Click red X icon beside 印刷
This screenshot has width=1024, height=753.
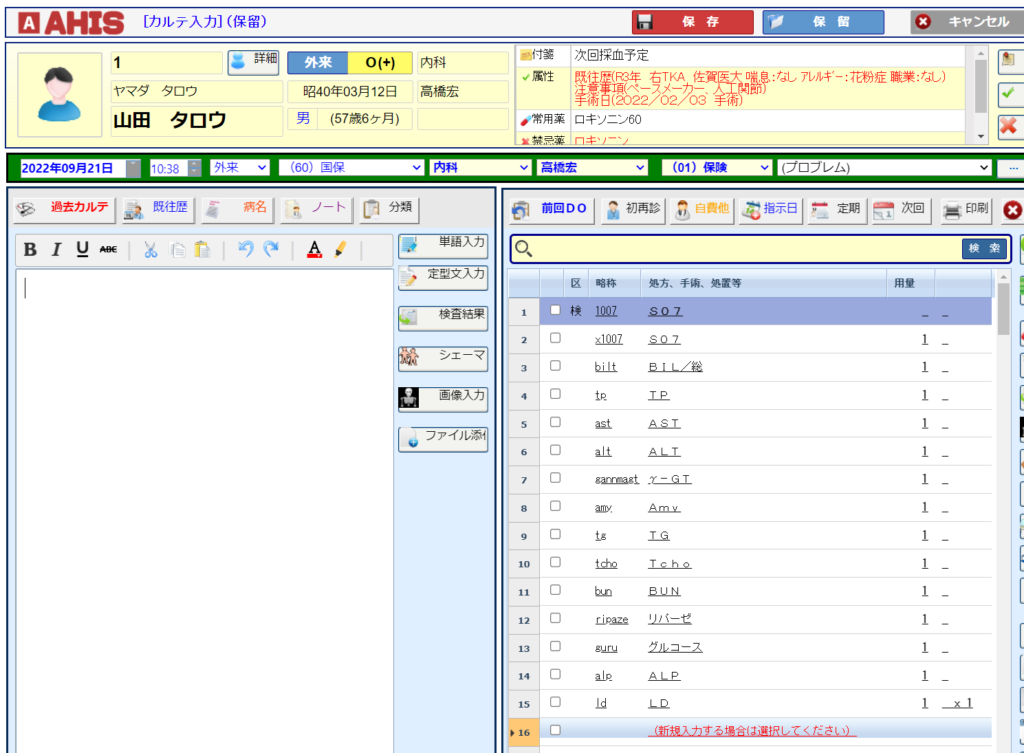[1012, 210]
